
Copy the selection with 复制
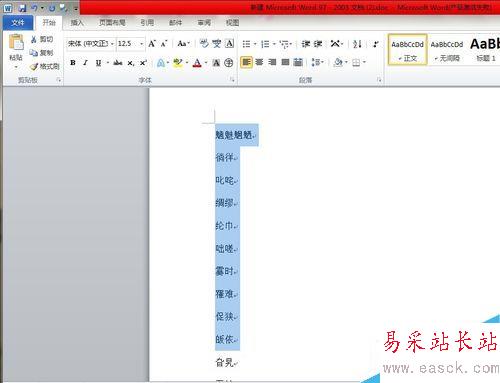41,53
